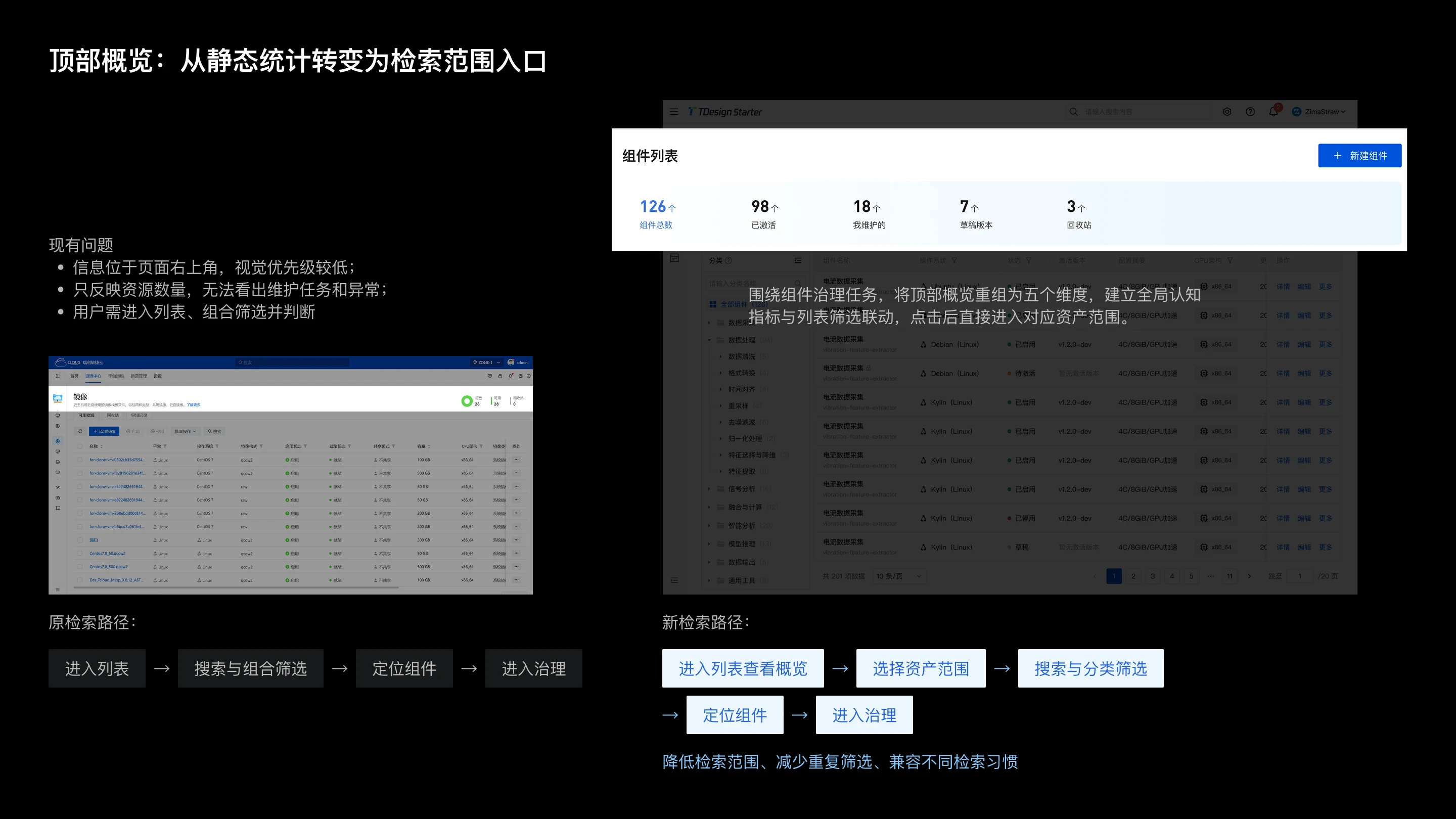Go to page 3 in pagination
This screenshot has height=819, width=1456.
[x=1153, y=576]
